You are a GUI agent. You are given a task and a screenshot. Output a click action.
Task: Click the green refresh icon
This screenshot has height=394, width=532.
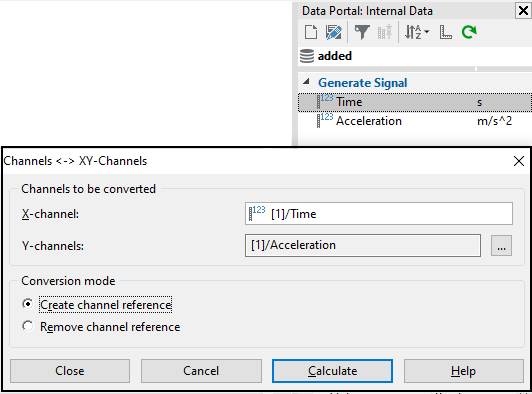(469, 32)
